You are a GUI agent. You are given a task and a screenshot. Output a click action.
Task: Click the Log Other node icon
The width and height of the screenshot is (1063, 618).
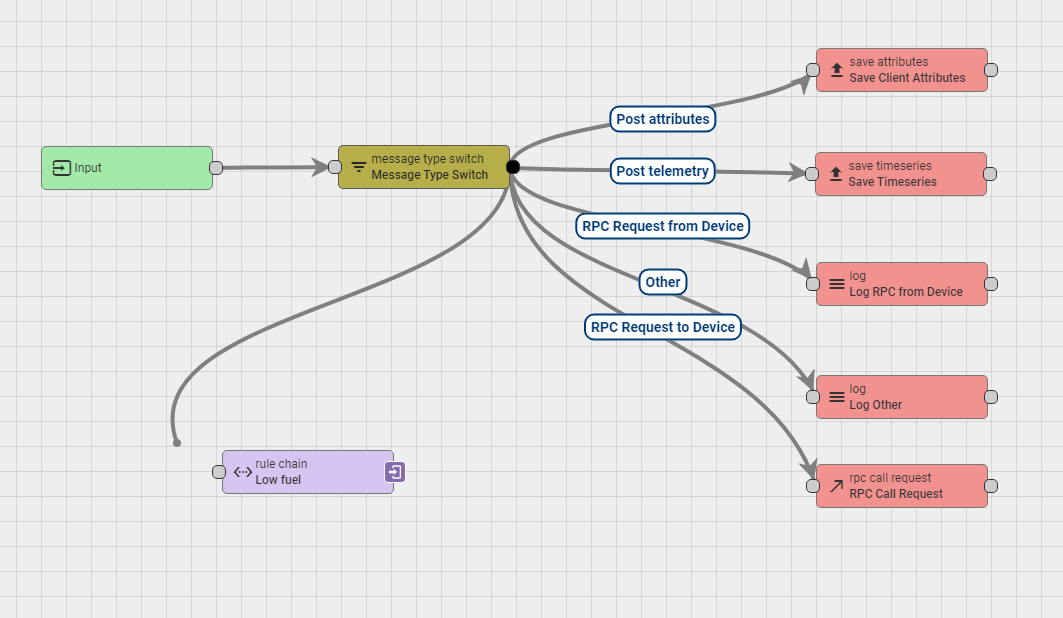click(837, 397)
